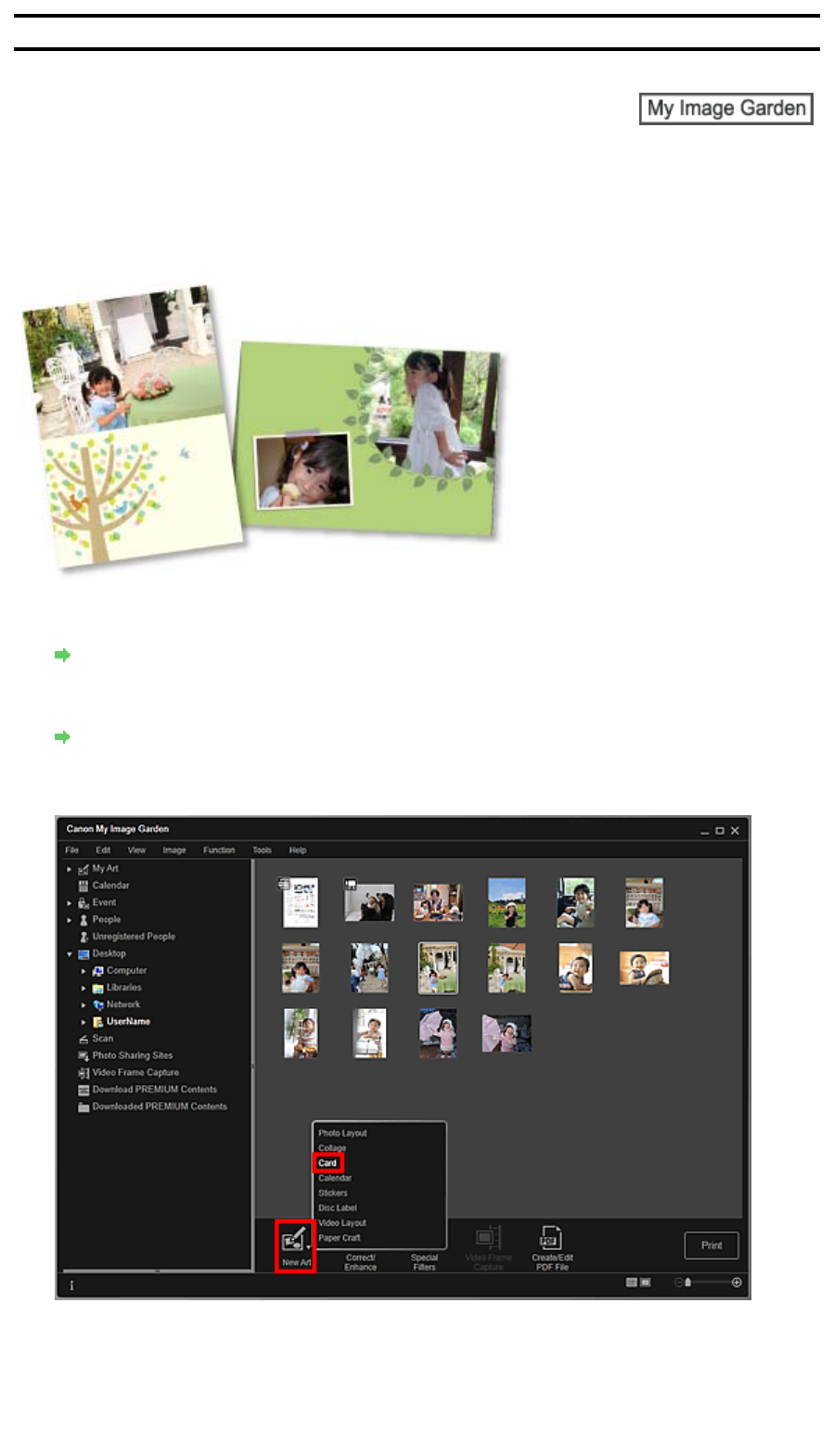834x1456 pixels.
Task: Select Libraries folder in tree
Action: (123, 988)
